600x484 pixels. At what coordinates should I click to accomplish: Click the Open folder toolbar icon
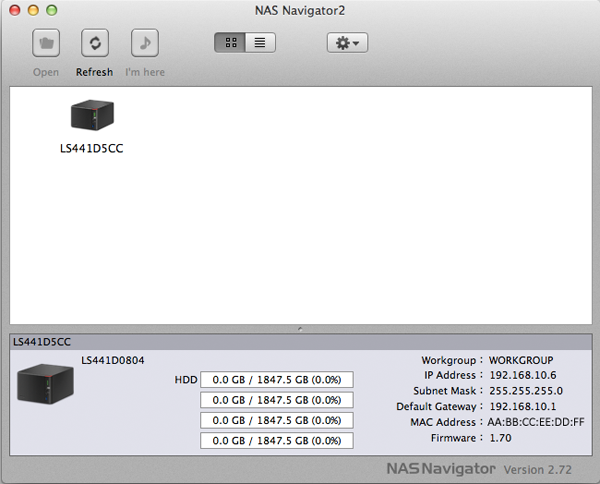pyautogui.click(x=46, y=44)
